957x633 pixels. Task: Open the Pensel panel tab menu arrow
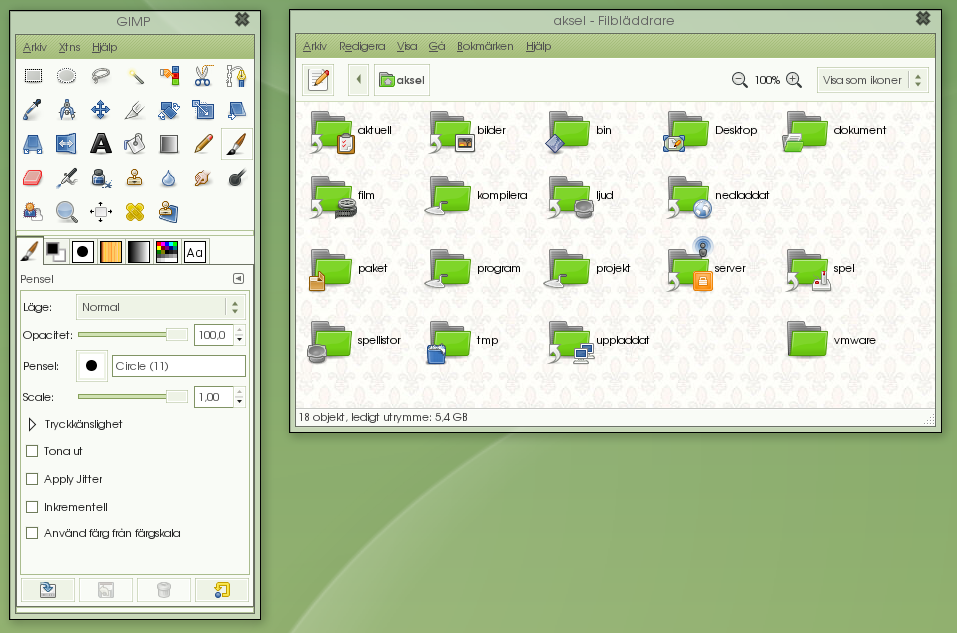tap(239, 278)
